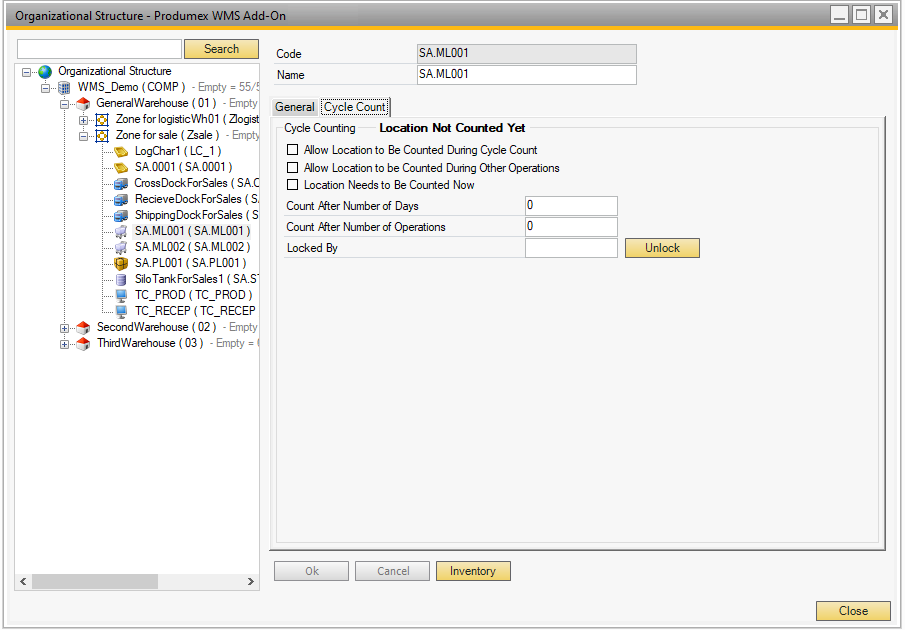Click the globe icon beside Organizational Structure
905x630 pixels.
click(44, 72)
